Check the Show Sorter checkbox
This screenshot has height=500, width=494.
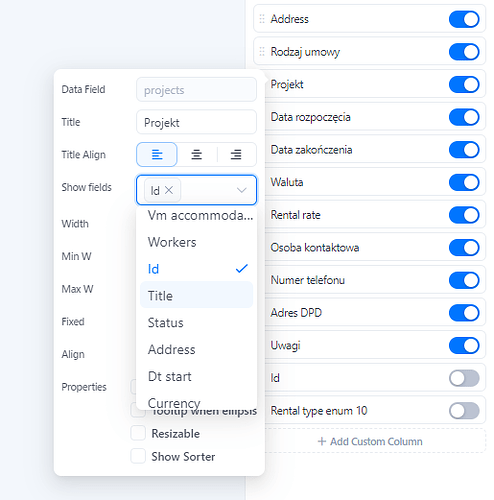pos(138,456)
